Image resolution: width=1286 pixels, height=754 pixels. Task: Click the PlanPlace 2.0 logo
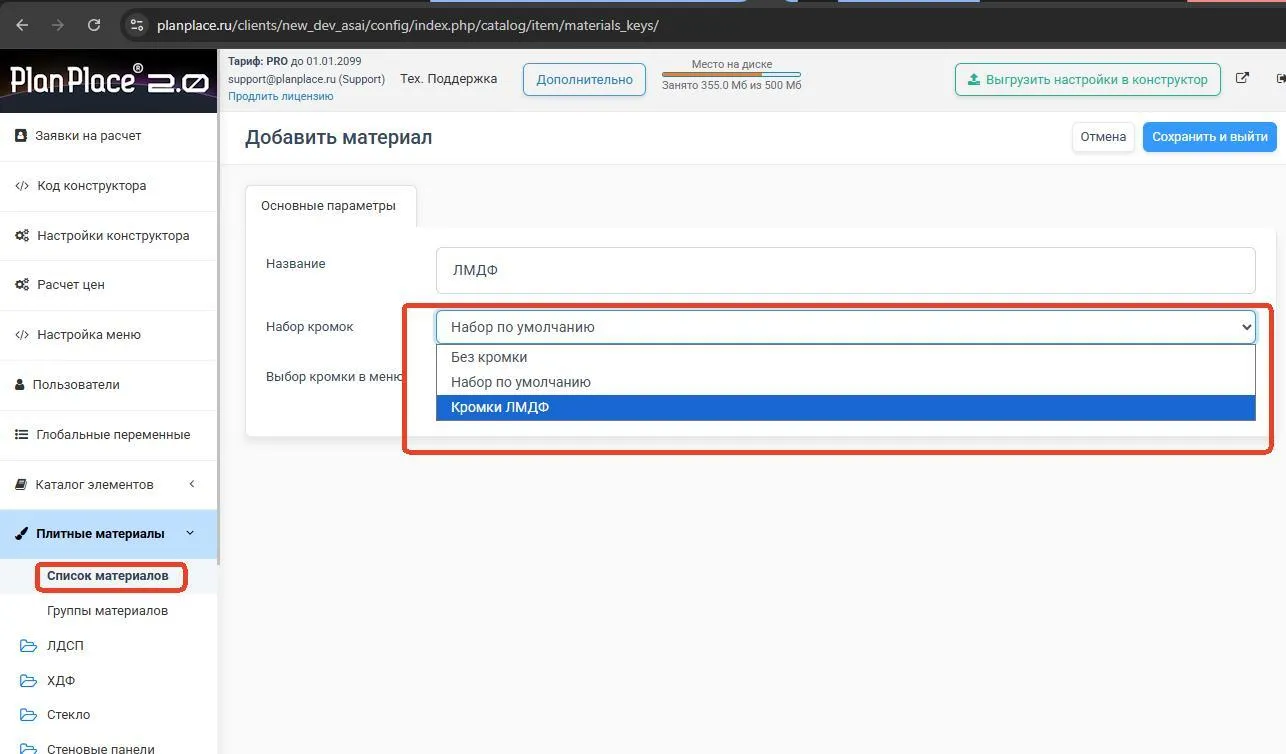point(109,80)
